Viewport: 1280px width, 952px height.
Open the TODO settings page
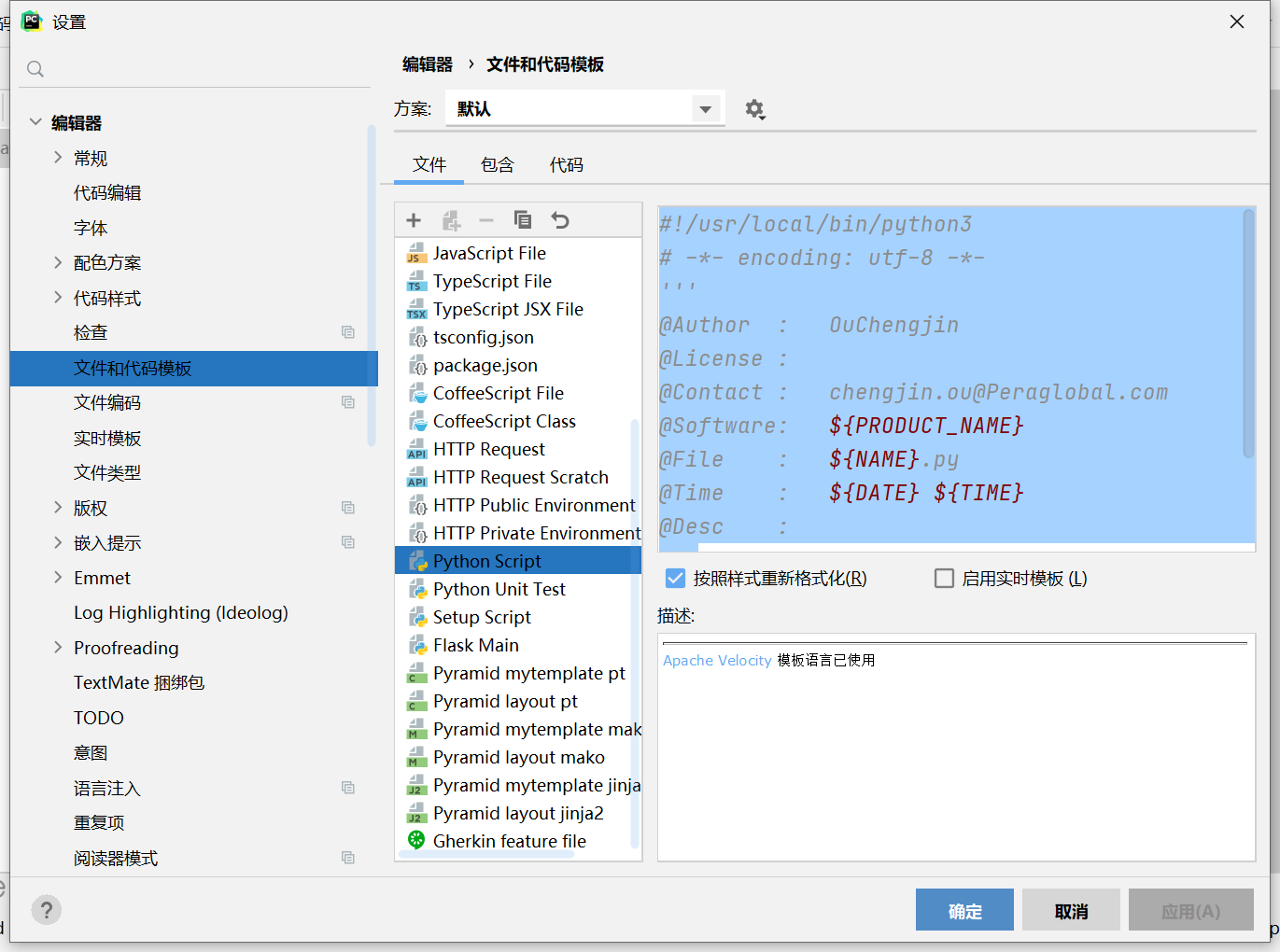99,718
